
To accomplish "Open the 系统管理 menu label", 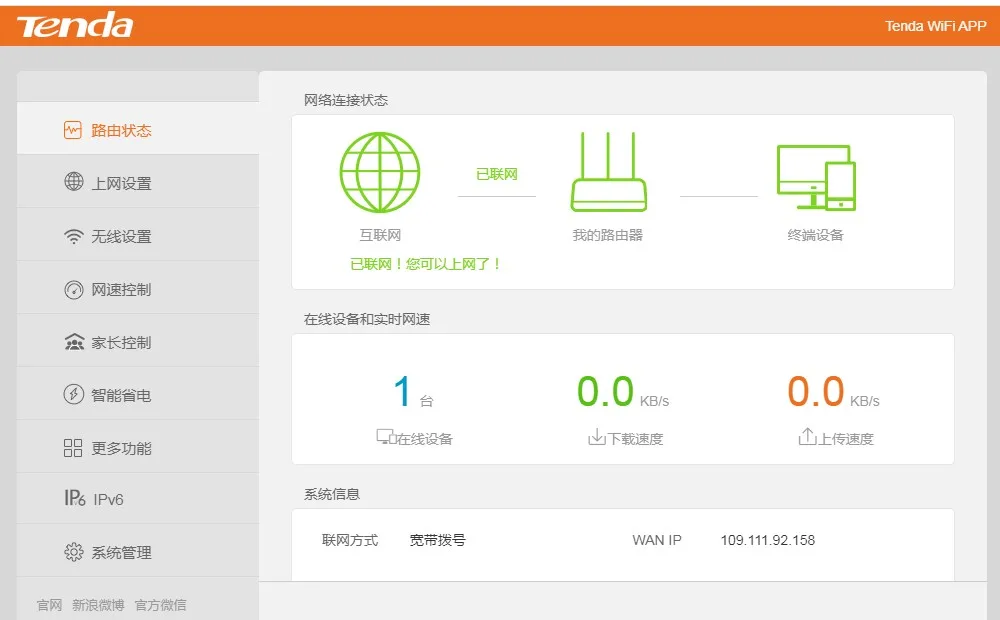I will pyautogui.click(x=121, y=552).
